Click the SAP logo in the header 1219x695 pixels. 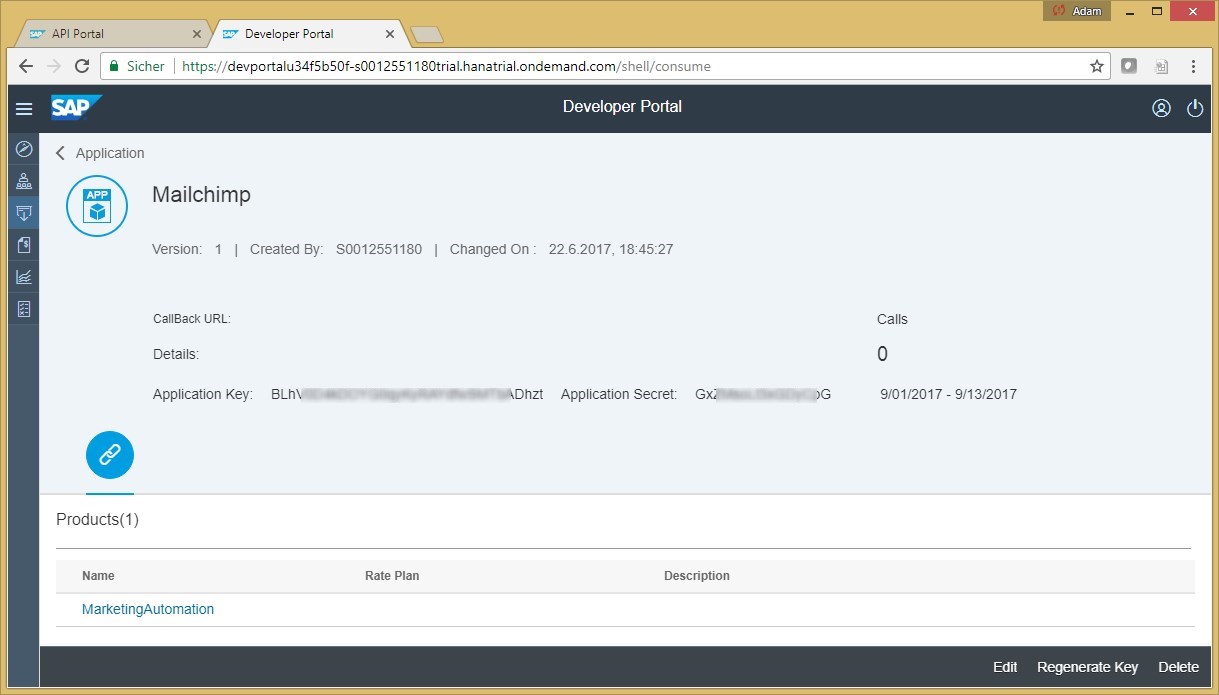click(76, 107)
